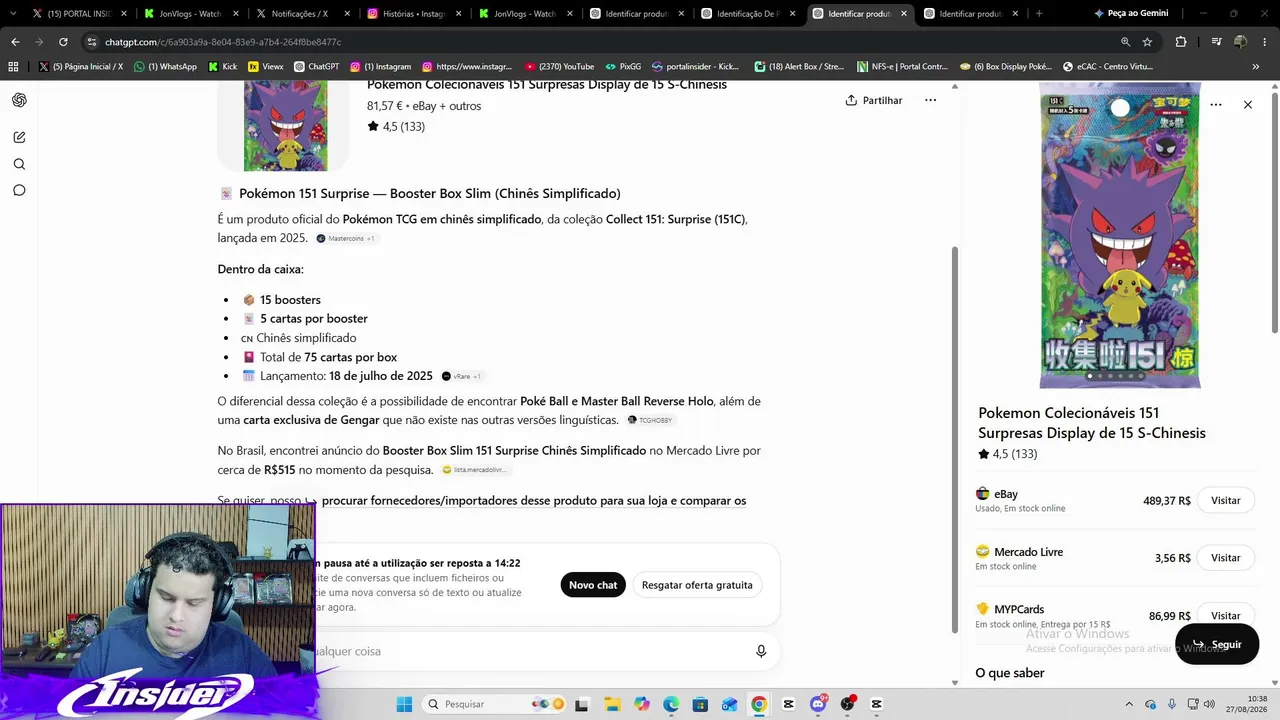Screen dimensions: 1280x720
Task: Open File Explorer from the taskbar
Action: [x=612, y=704]
